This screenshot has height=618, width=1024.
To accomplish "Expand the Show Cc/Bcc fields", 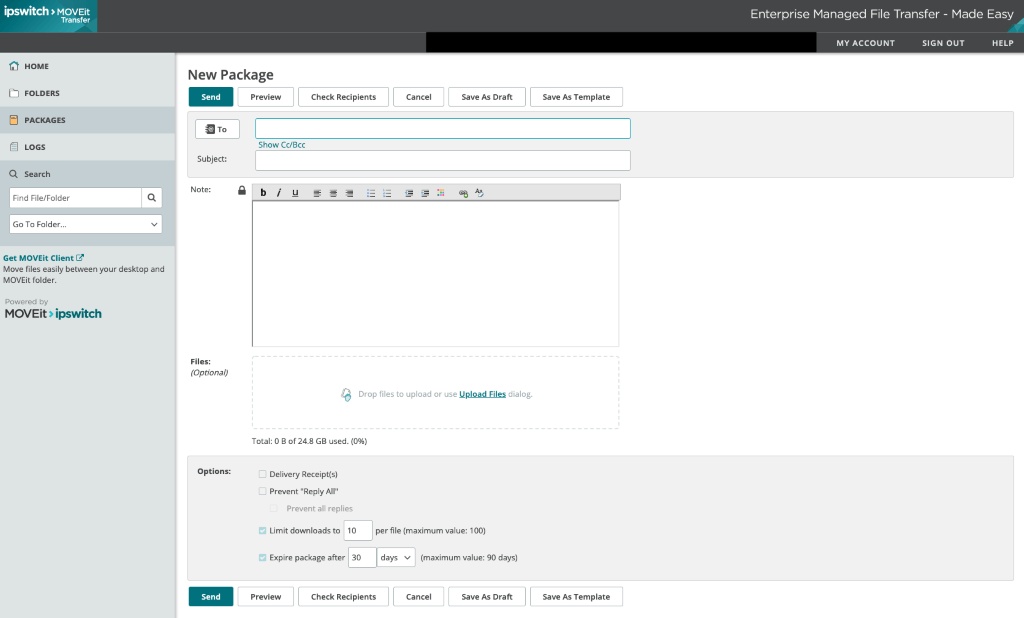I will click(x=282, y=145).
